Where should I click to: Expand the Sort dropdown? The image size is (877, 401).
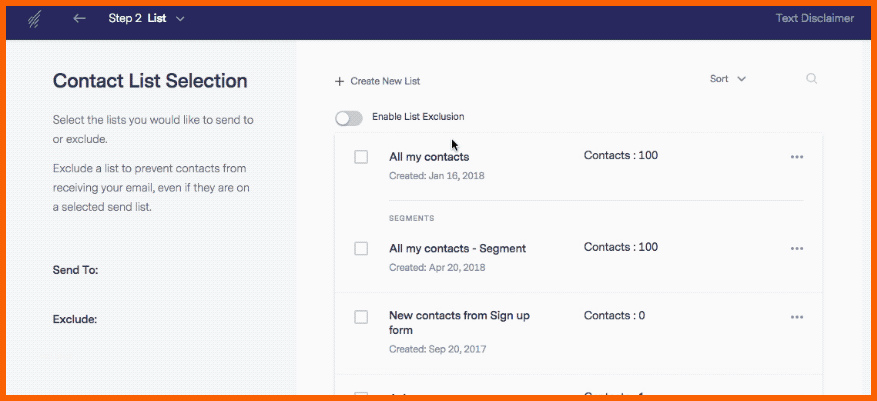click(728, 79)
